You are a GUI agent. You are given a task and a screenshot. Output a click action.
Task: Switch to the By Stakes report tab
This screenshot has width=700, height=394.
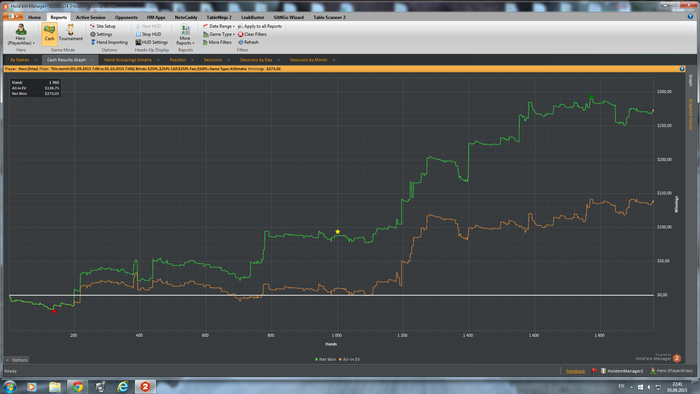coord(20,60)
